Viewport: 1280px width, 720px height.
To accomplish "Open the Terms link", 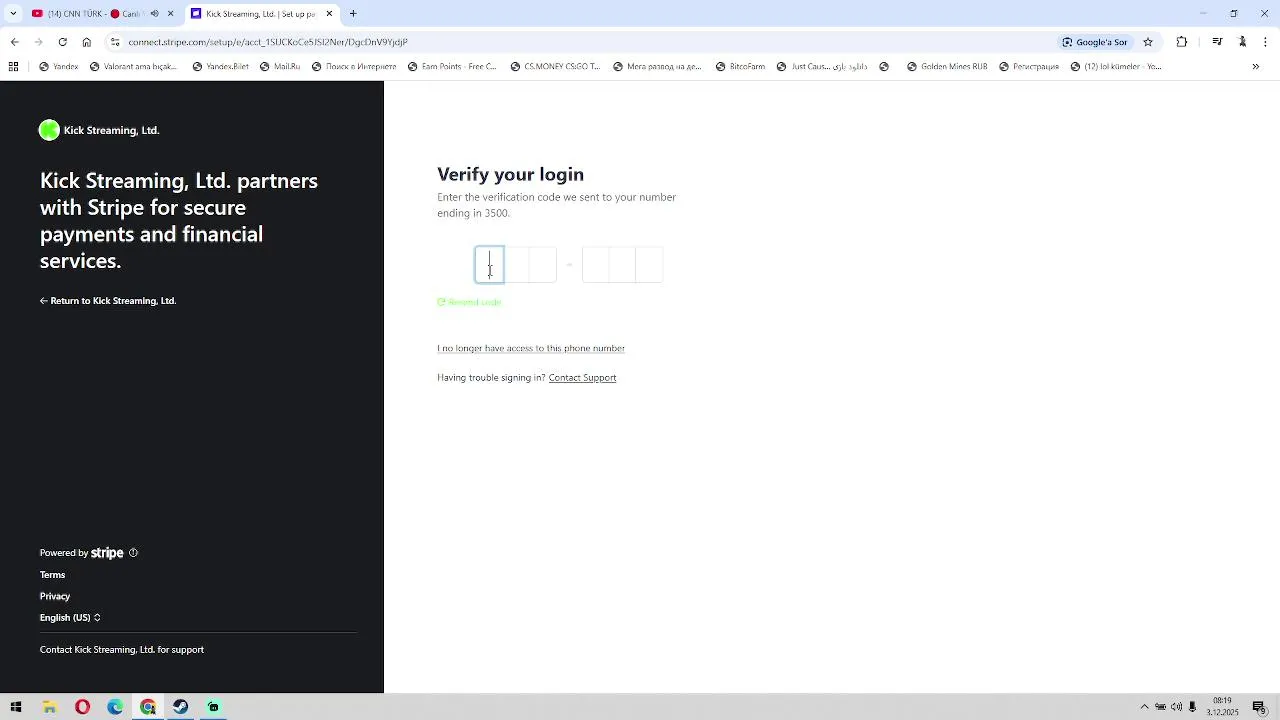I will coord(52,575).
